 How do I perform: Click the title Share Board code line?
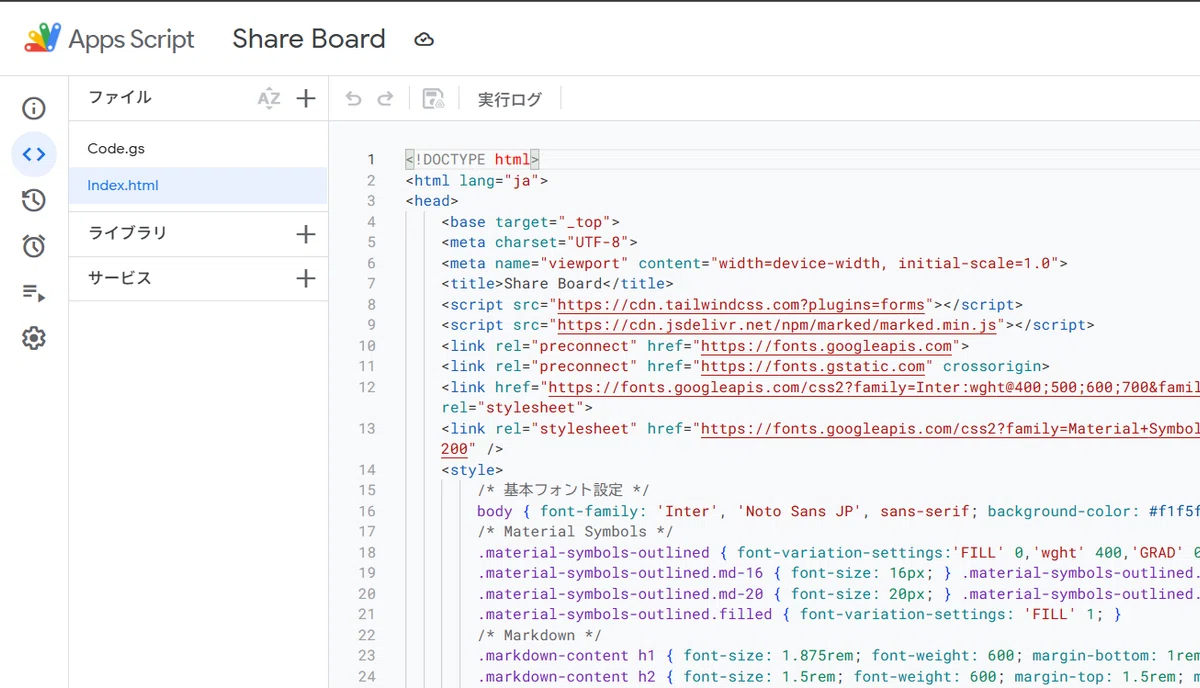click(x=558, y=284)
